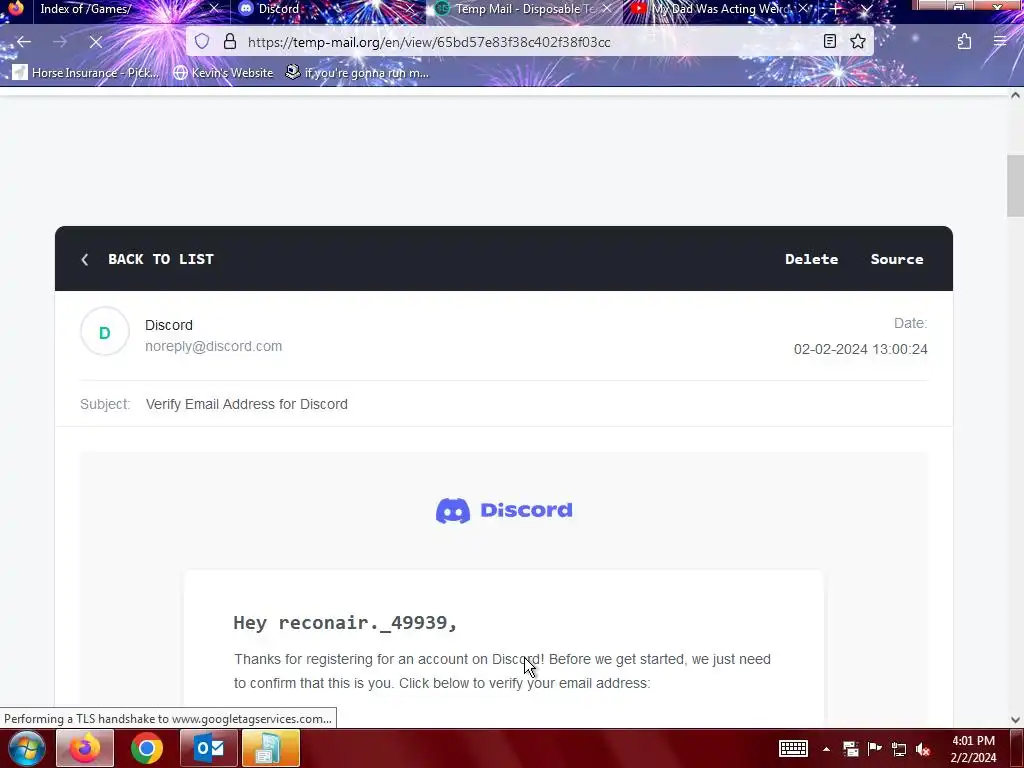Open the Windows Start menu orb
The height and width of the screenshot is (768, 1024).
(x=26, y=748)
